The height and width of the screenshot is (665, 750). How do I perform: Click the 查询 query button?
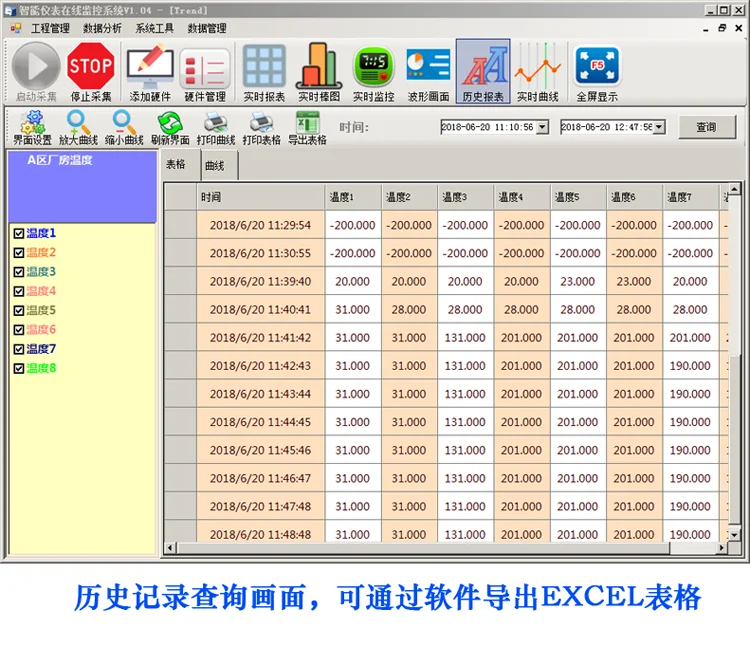click(706, 127)
